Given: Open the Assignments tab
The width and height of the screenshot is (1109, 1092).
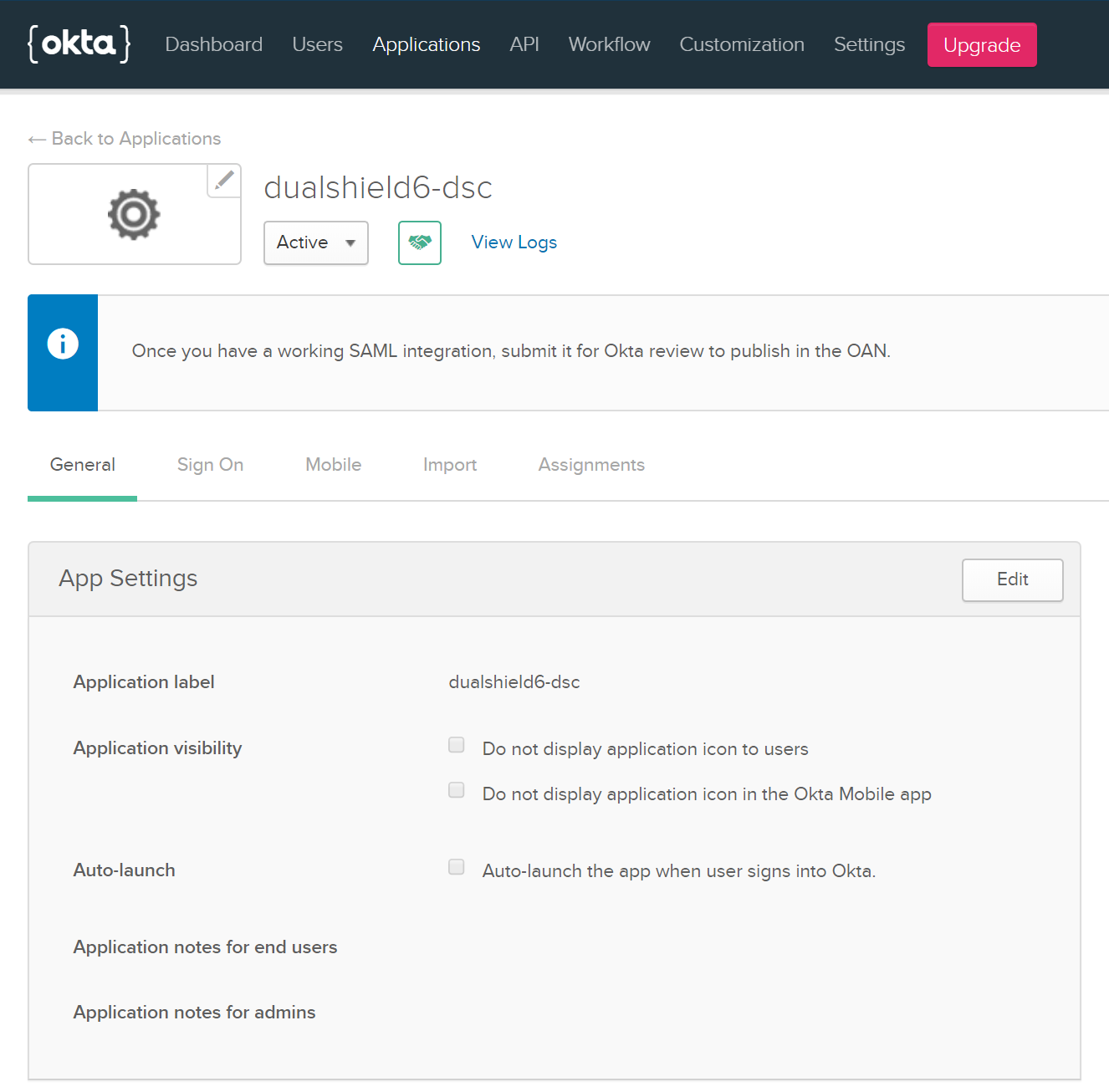Looking at the screenshot, I should [591, 465].
